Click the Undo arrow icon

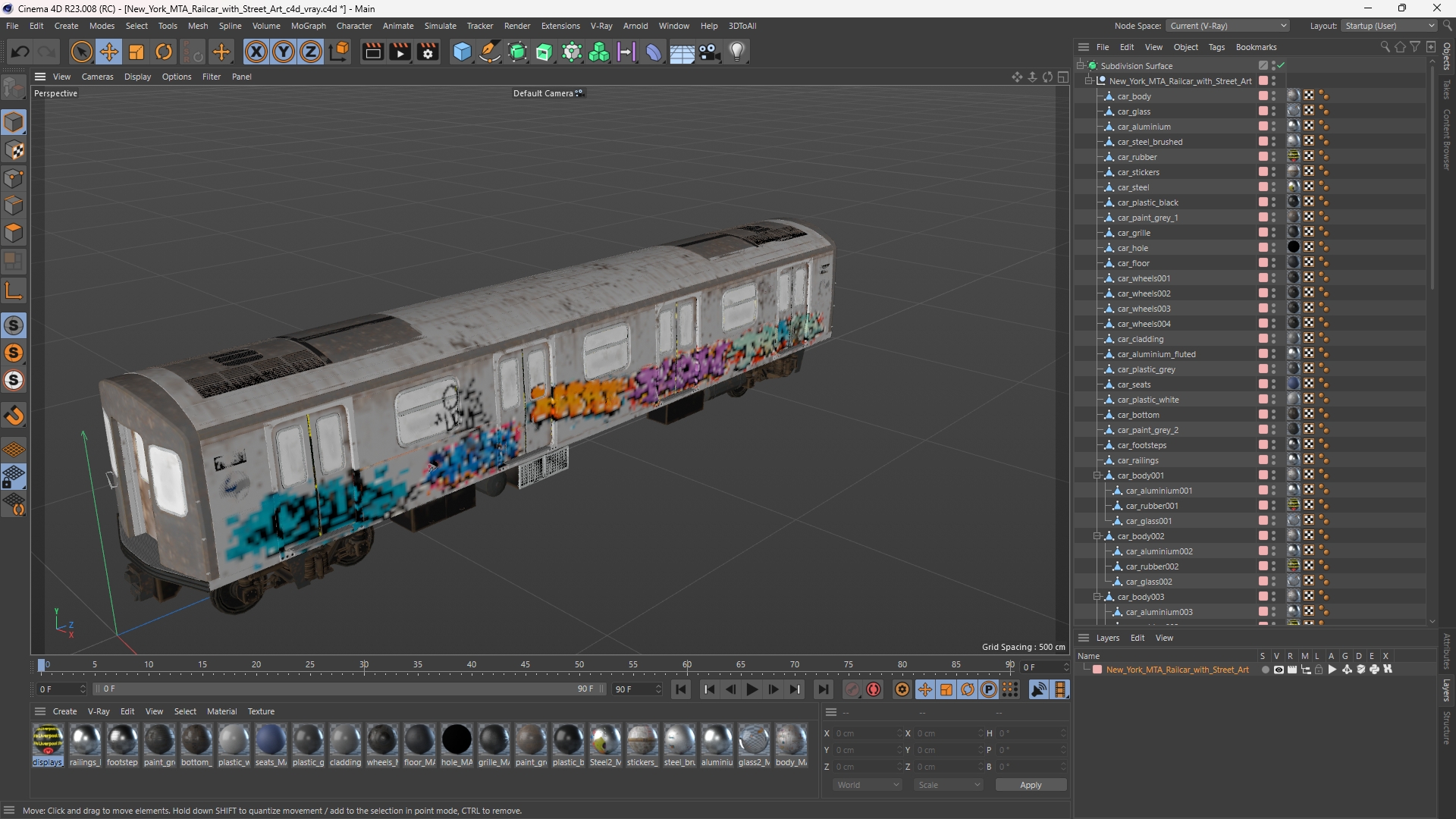(20, 52)
